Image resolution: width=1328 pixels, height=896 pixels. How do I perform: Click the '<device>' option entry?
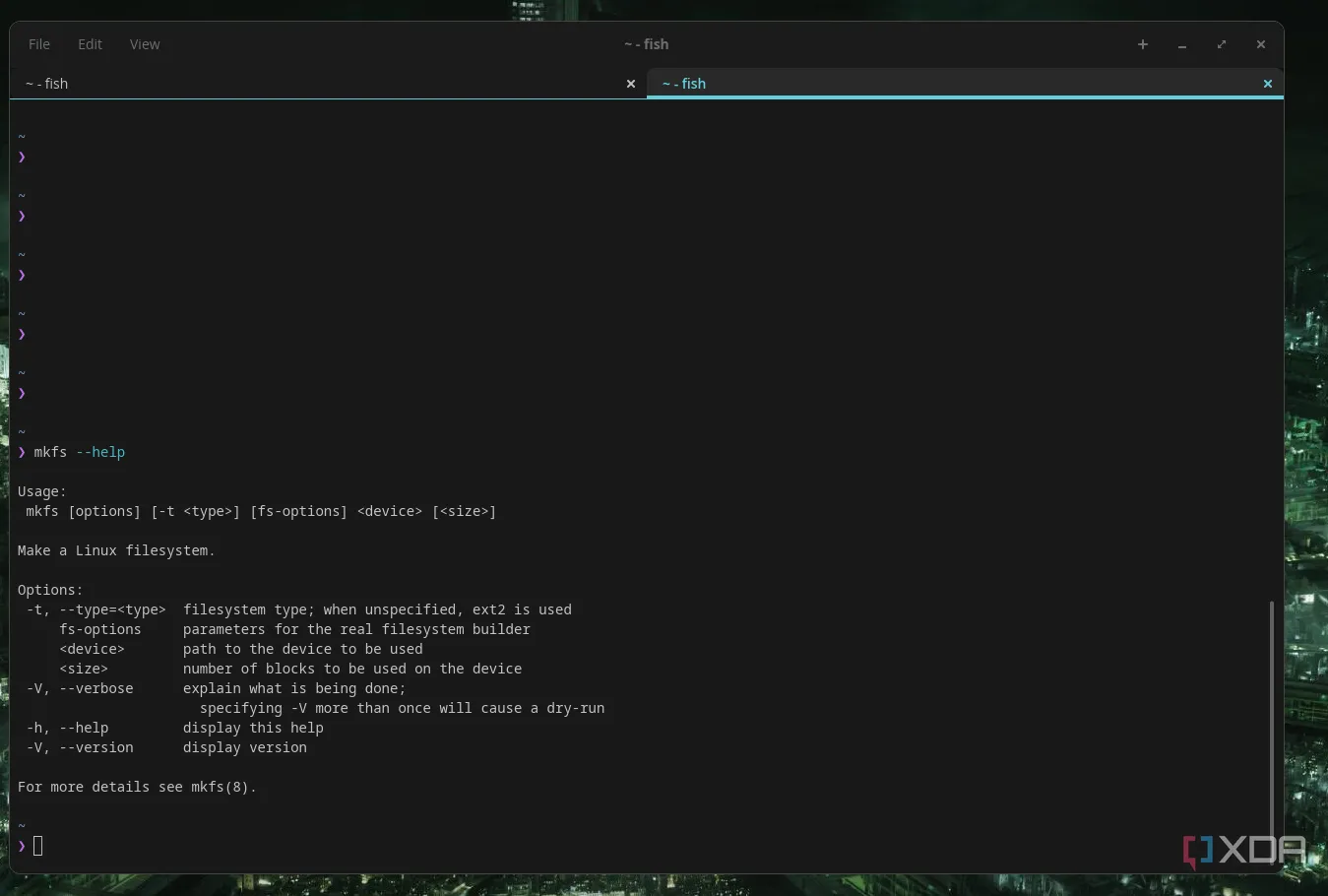tap(92, 649)
